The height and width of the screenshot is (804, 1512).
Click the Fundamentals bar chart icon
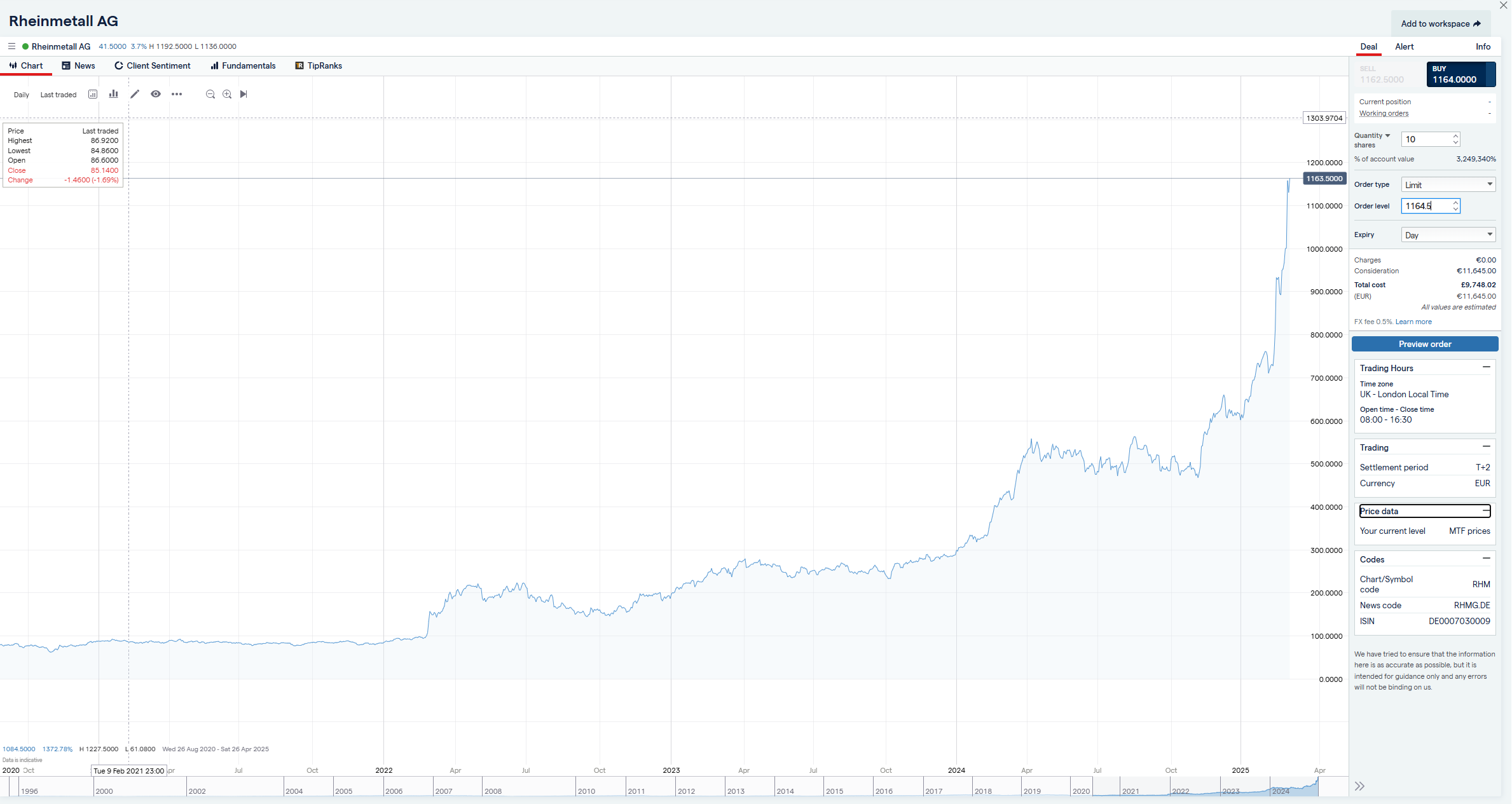(x=215, y=65)
